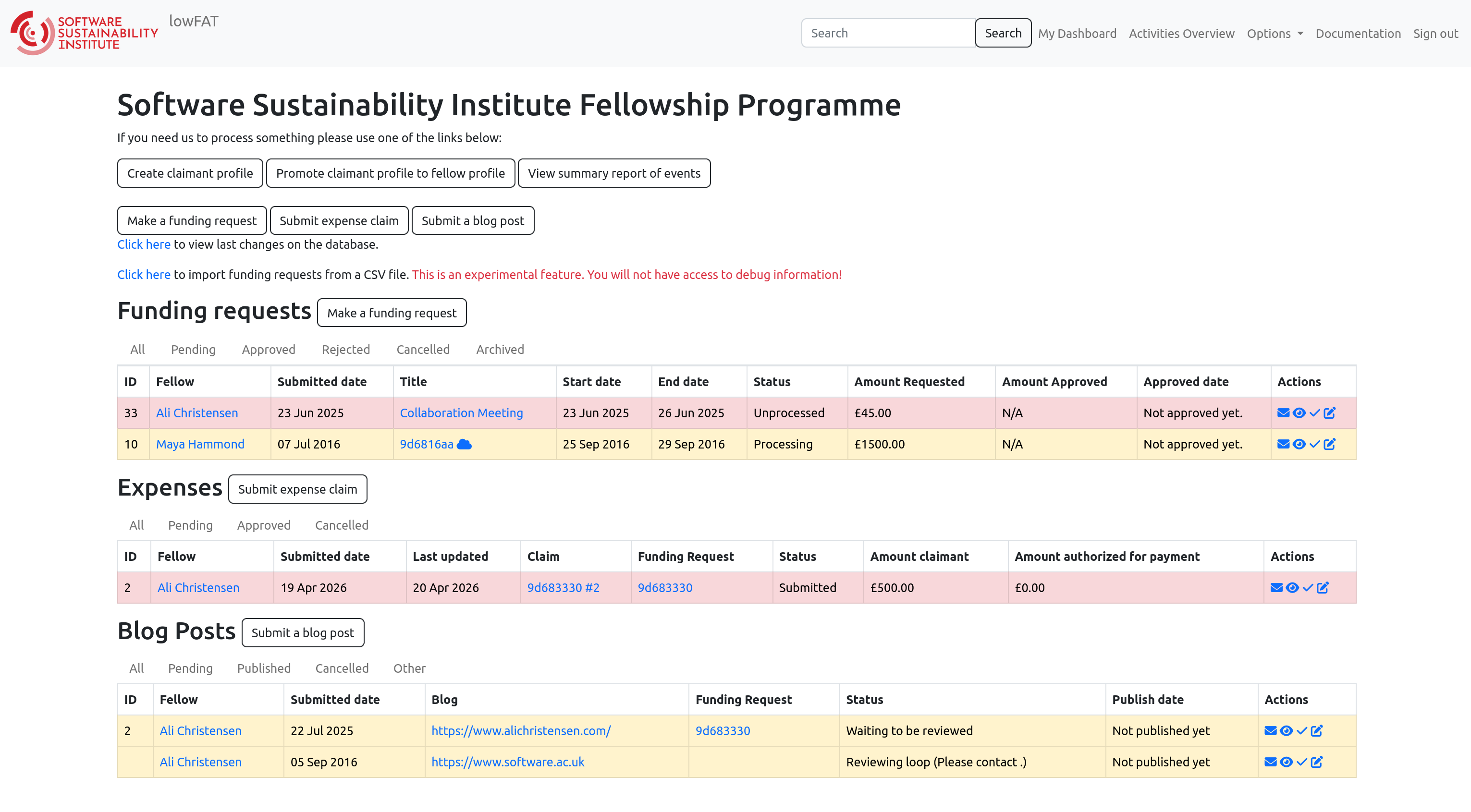Click the Software Sustainability Institute logo
This screenshot has width=1471, height=812.
point(85,33)
